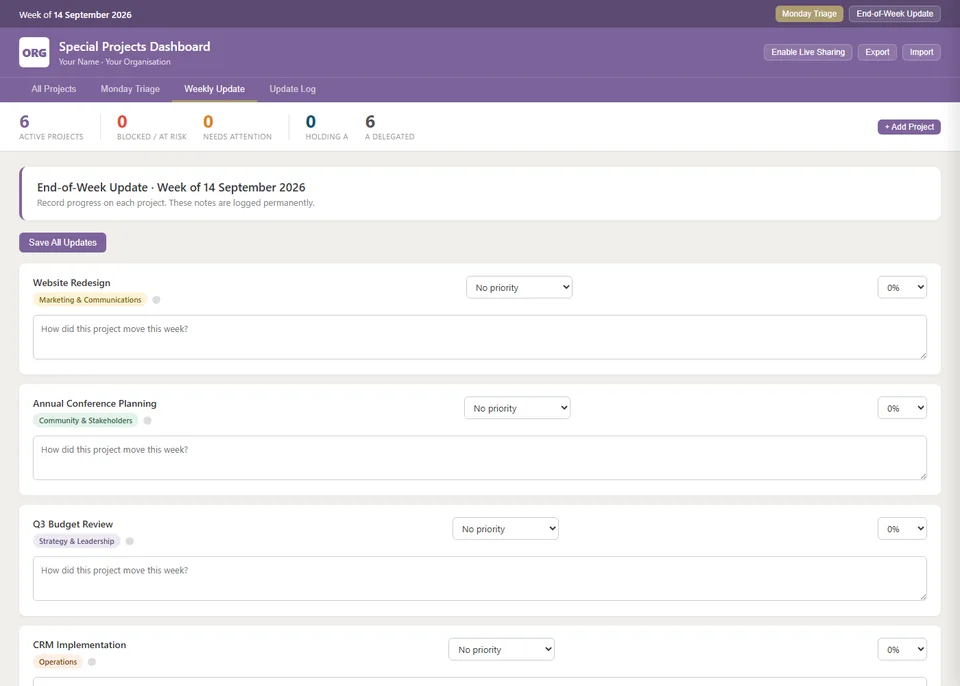
Task: Click the Import button
Action: click(921, 52)
